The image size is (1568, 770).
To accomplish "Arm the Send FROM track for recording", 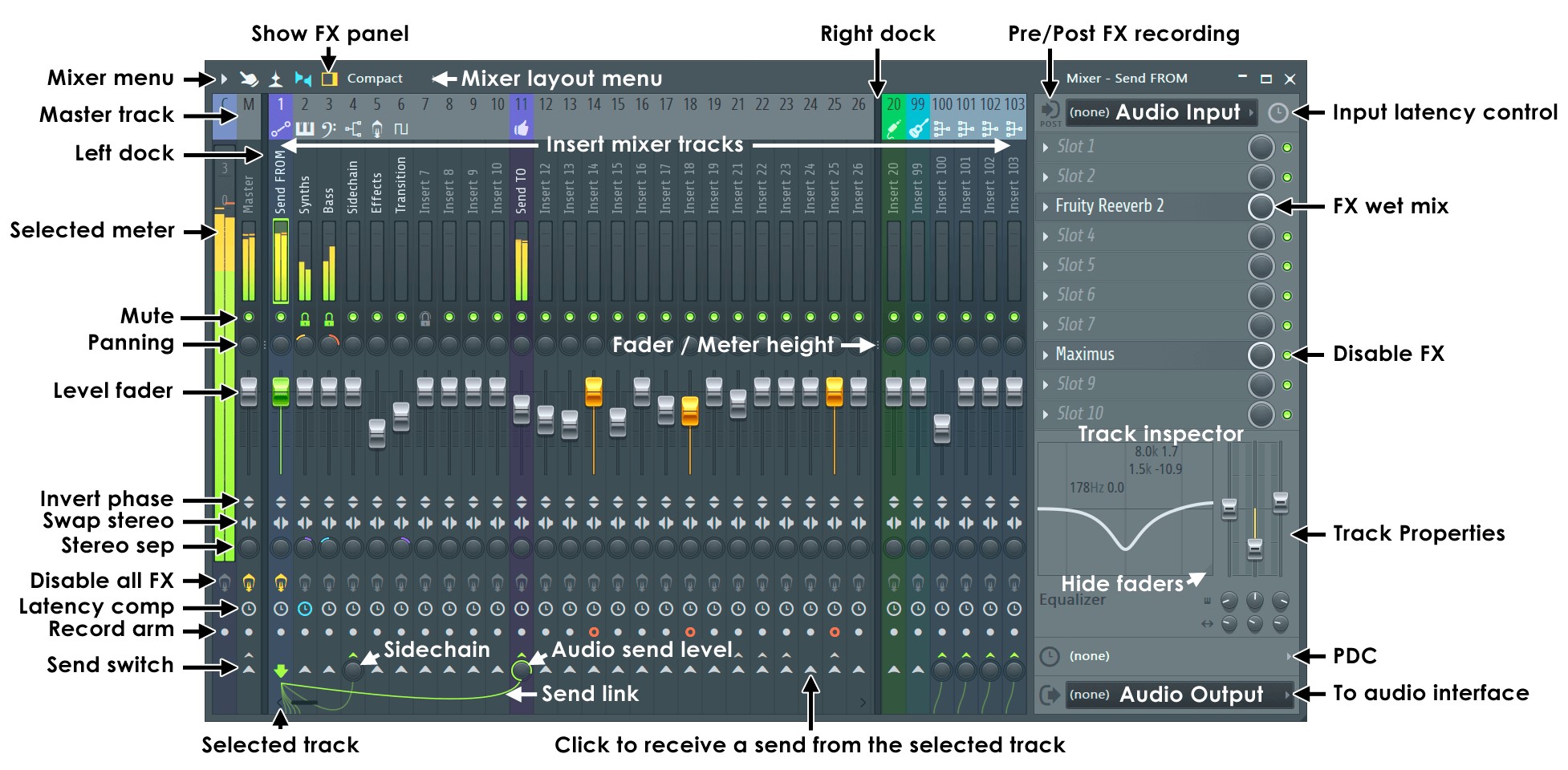I will click(281, 630).
